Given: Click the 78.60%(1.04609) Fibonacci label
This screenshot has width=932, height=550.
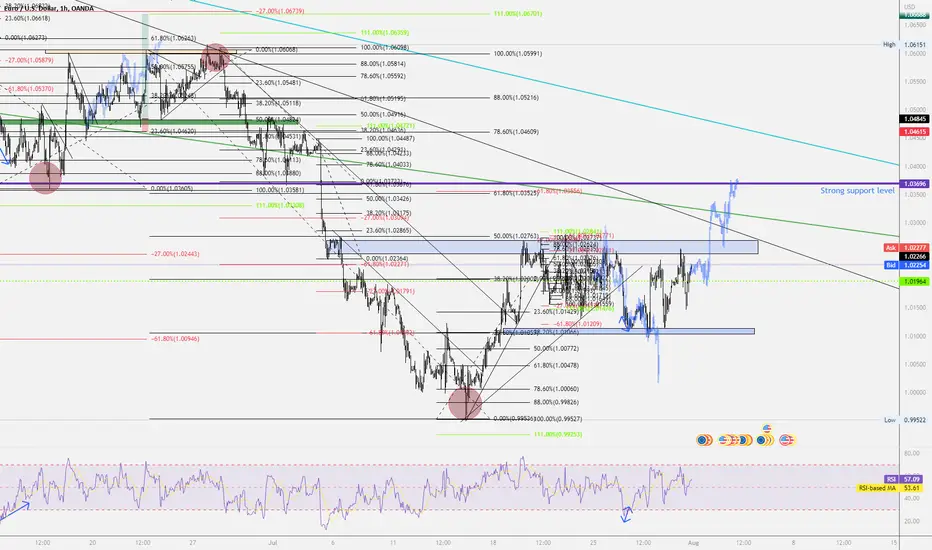Looking at the screenshot, I should click(x=516, y=132).
